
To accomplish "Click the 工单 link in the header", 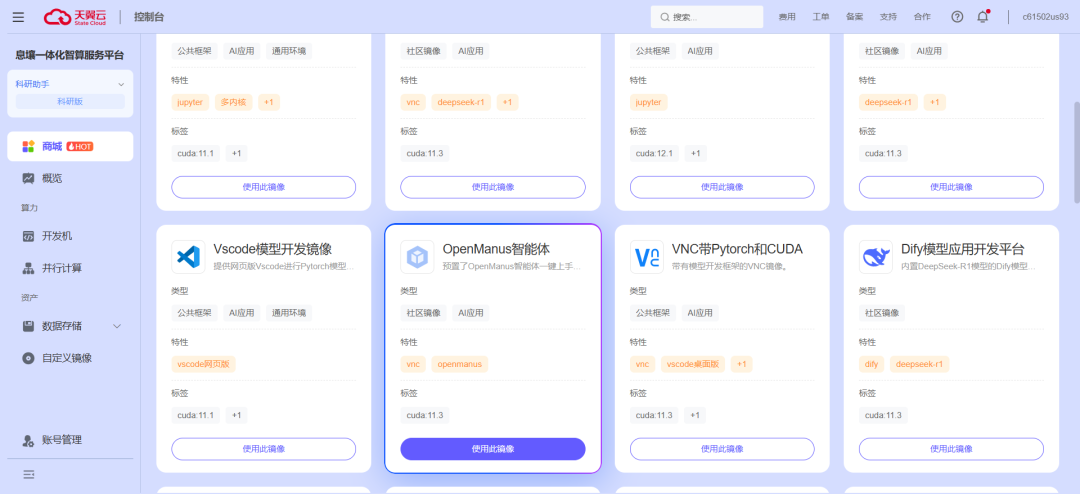I will (821, 17).
